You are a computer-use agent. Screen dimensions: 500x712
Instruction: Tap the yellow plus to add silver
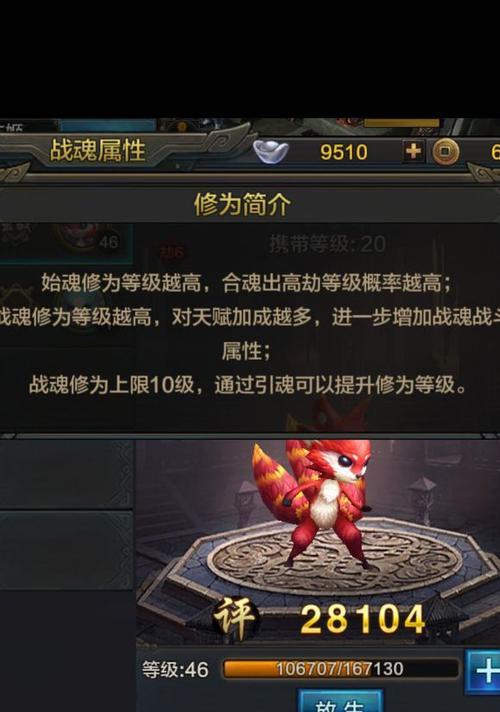[x=413, y=151]
